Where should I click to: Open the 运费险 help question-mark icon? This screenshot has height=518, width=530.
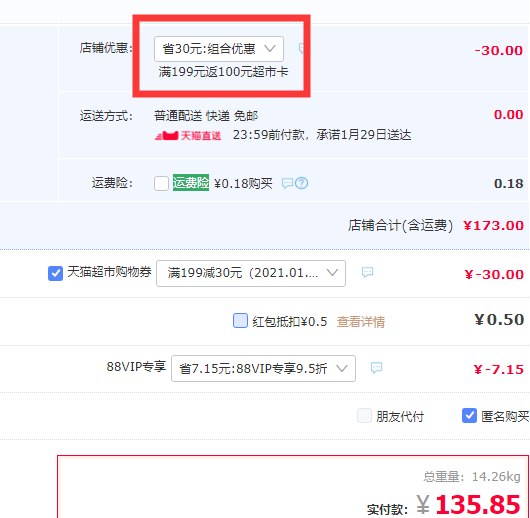click(x=302, y=183)
